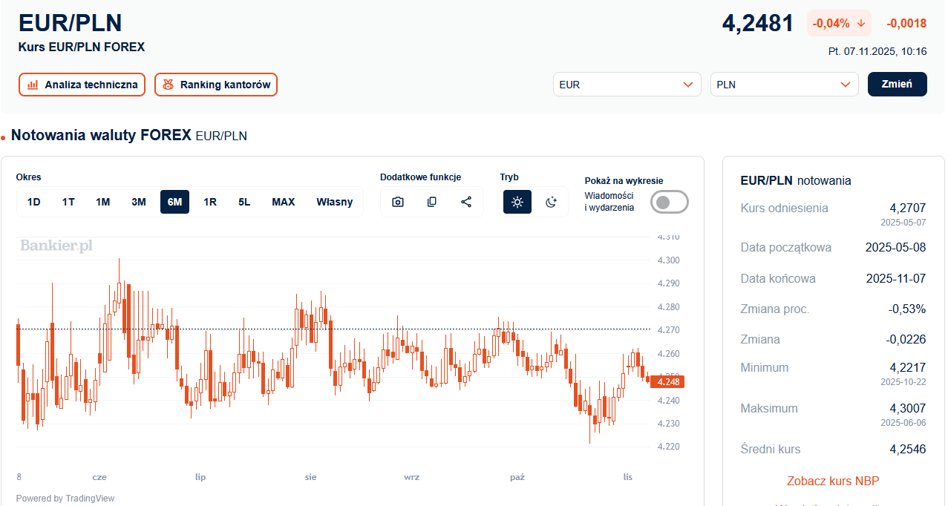The width and height of the screenshot is (948, 506).
Task: Click the chart icon in Analiza techniczna
Action: coord(33,85)
